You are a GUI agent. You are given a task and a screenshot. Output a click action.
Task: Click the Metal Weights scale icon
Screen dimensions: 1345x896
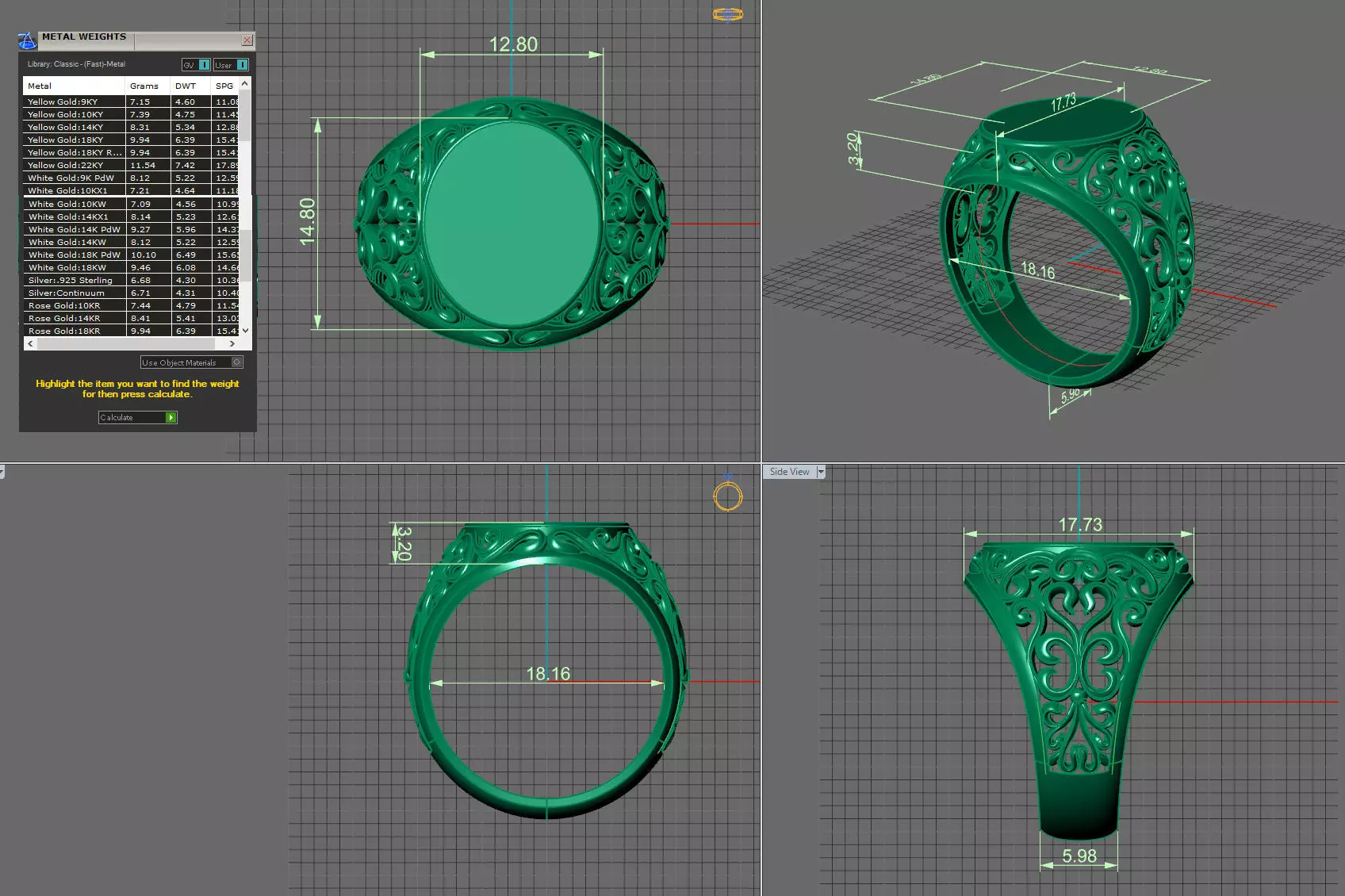(27, 40)
